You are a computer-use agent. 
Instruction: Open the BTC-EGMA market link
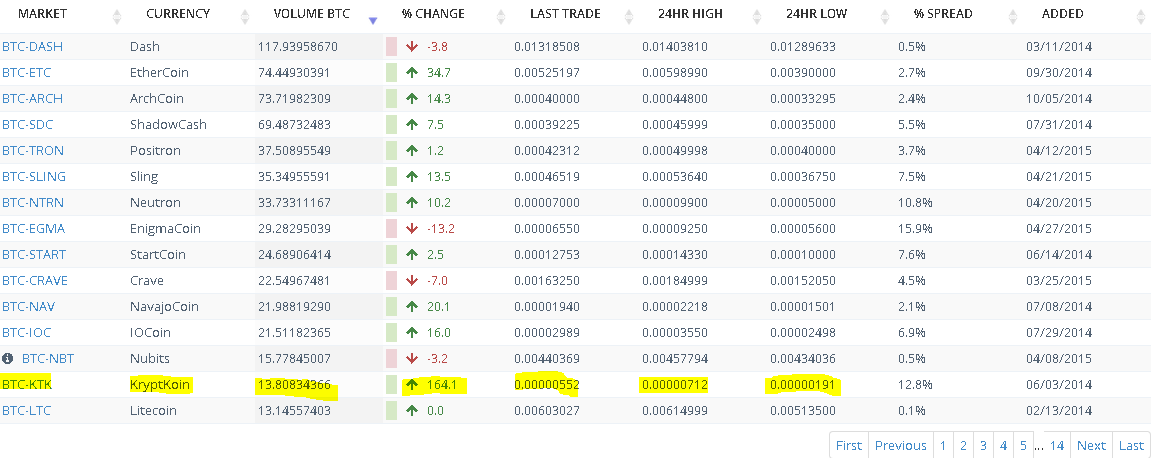33,229
